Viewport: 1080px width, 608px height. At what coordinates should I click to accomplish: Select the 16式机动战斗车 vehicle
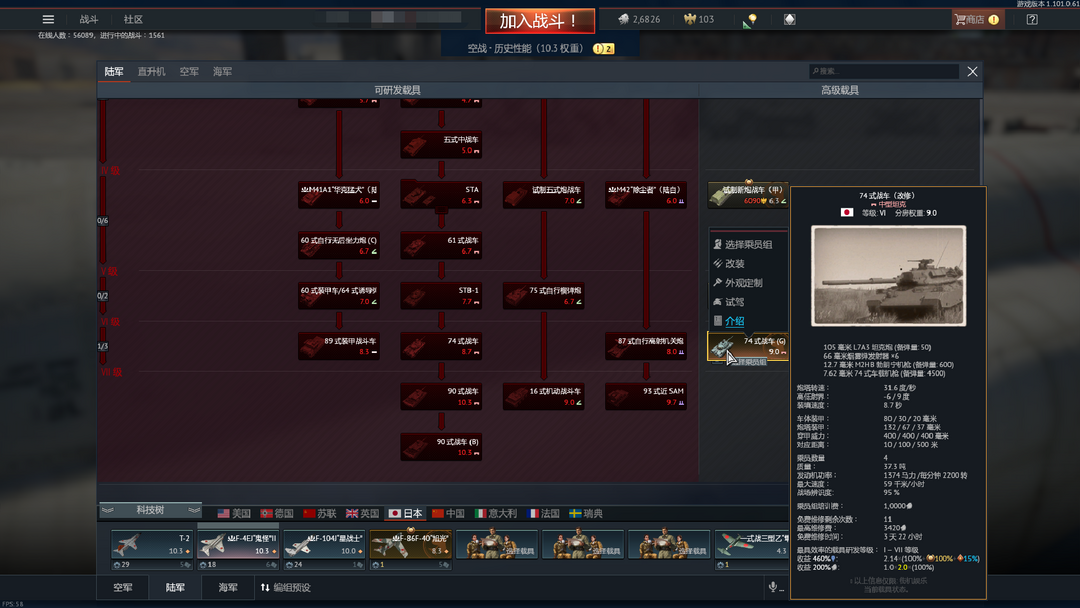pyautogui.click(x=543, y=397)
